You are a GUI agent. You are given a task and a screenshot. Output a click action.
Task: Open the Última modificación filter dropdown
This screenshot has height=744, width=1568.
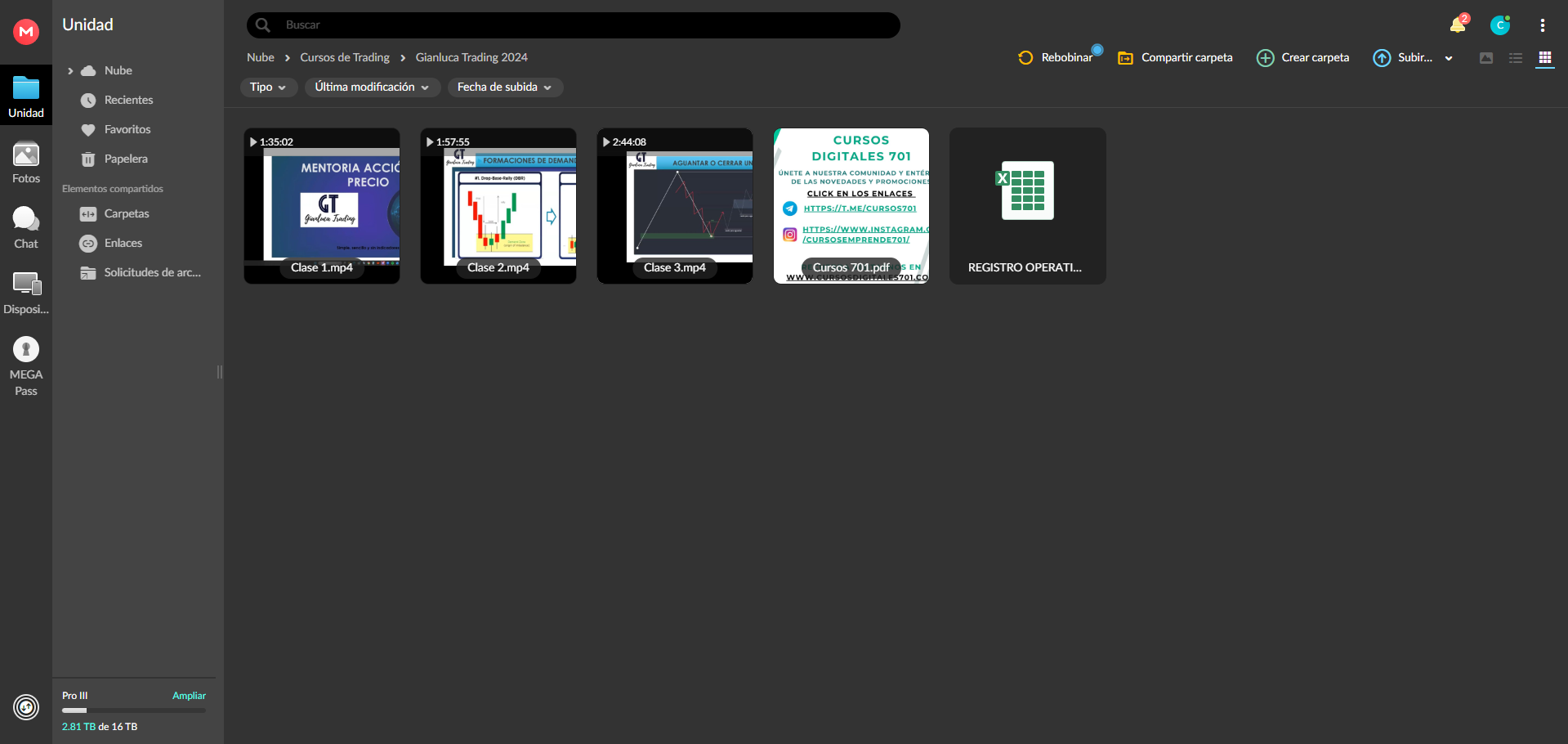point(372,87)
